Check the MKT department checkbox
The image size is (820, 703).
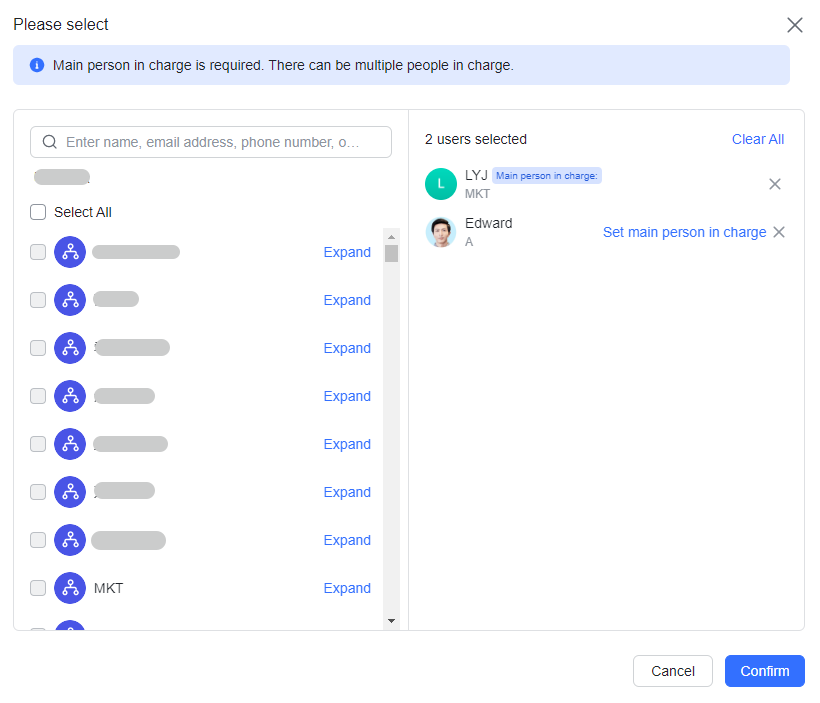tap(38, 588)
